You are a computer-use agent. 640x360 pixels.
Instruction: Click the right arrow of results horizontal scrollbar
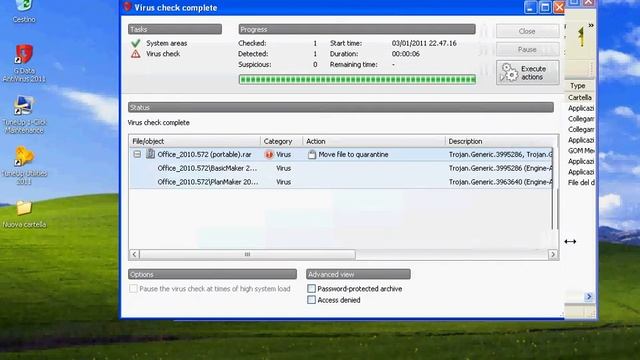tap(553, 254)
